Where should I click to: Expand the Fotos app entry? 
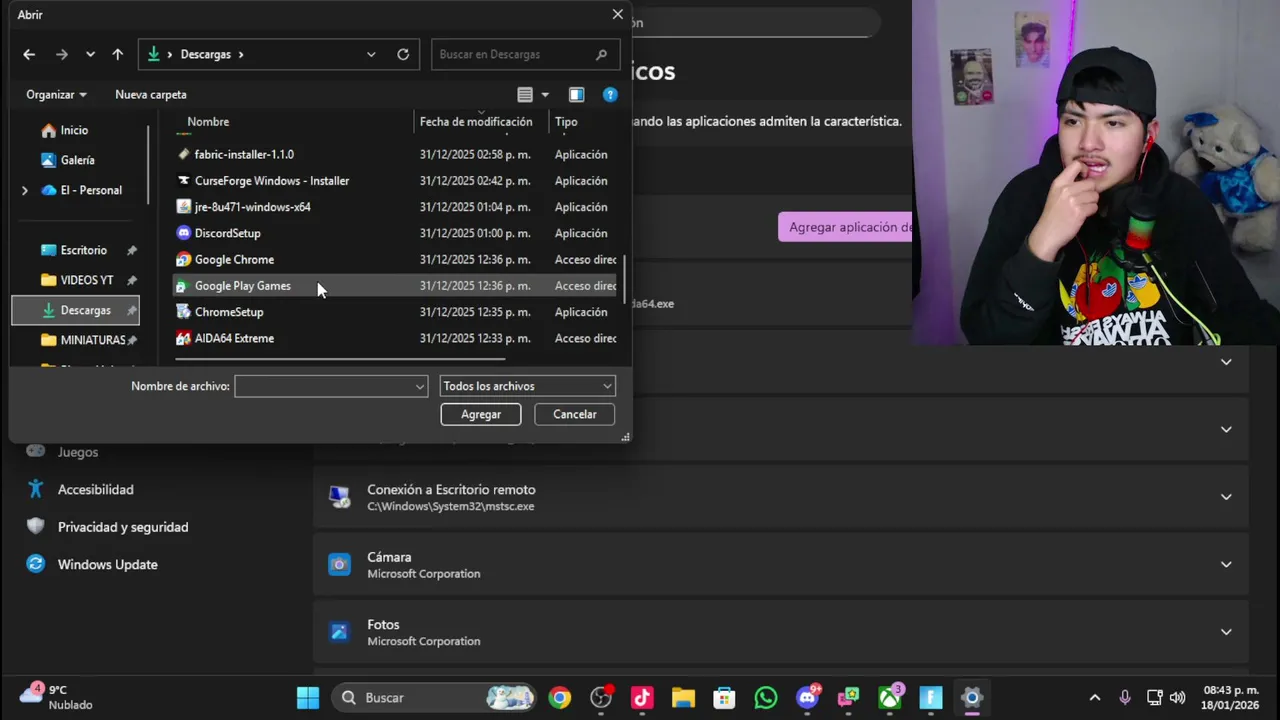(1226, 632)
